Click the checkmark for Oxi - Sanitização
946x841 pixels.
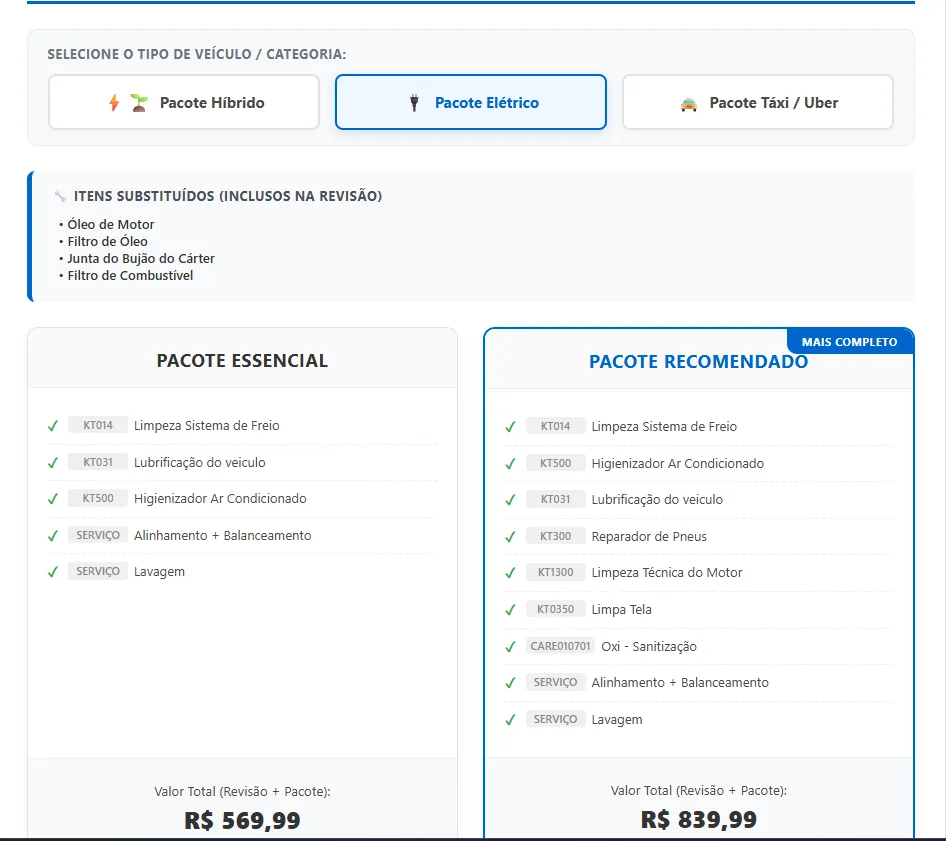[x=510, y=647]
